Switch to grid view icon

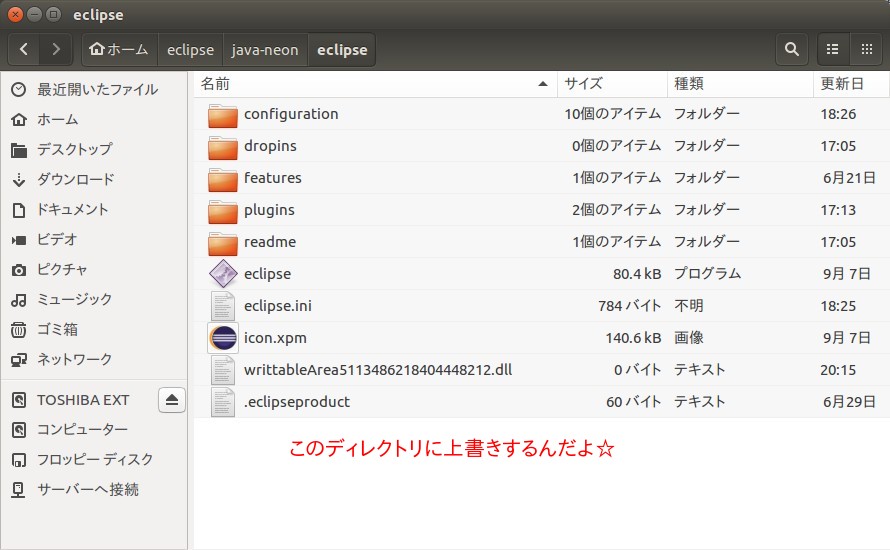[x=867, y=50]
